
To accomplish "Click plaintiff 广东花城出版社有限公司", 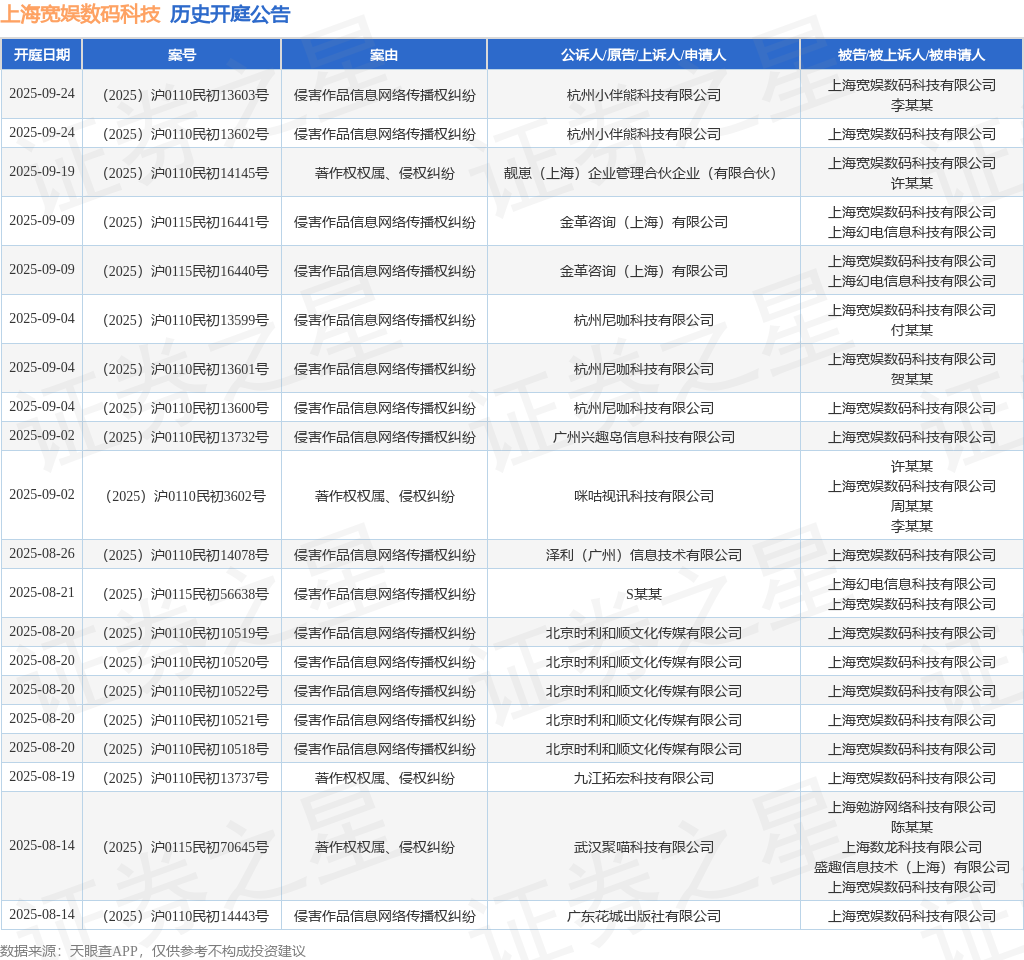I will click(643, 916).
